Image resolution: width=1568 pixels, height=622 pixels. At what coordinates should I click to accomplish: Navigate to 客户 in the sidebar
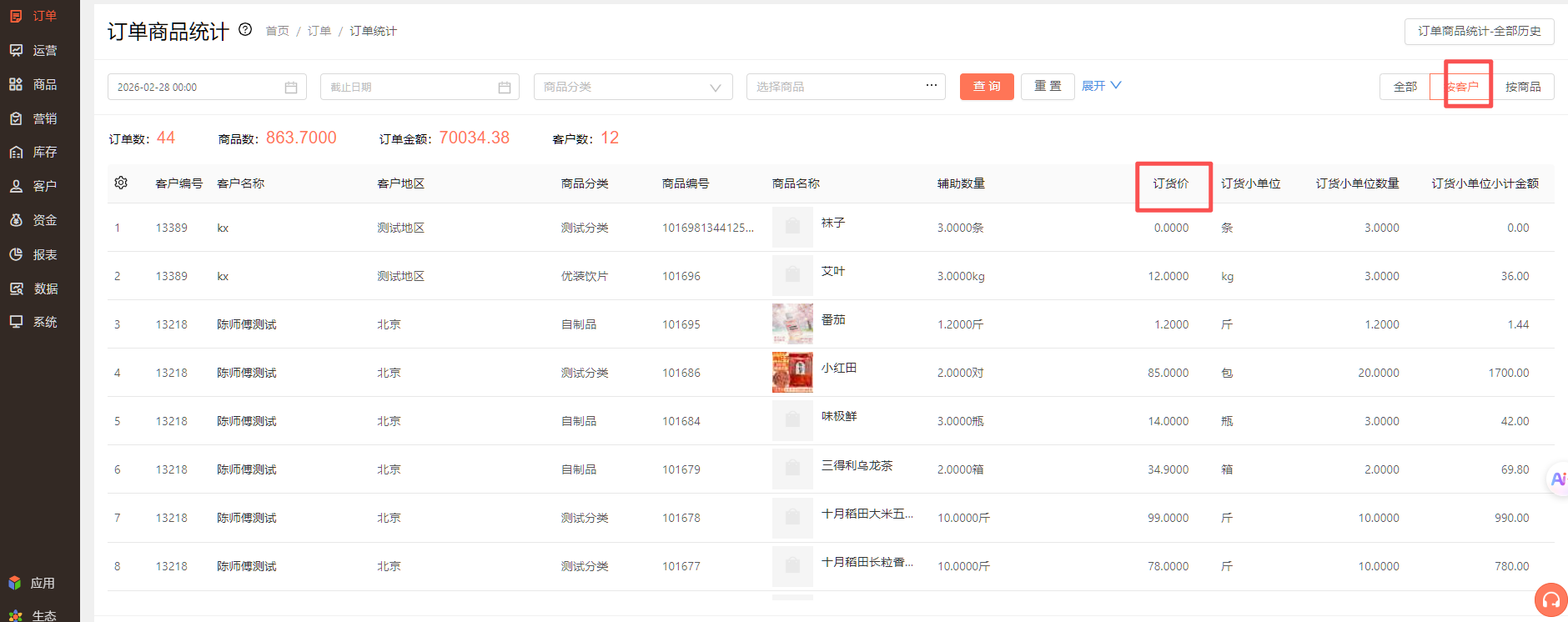pyautogui.click(x=33, y=186)
